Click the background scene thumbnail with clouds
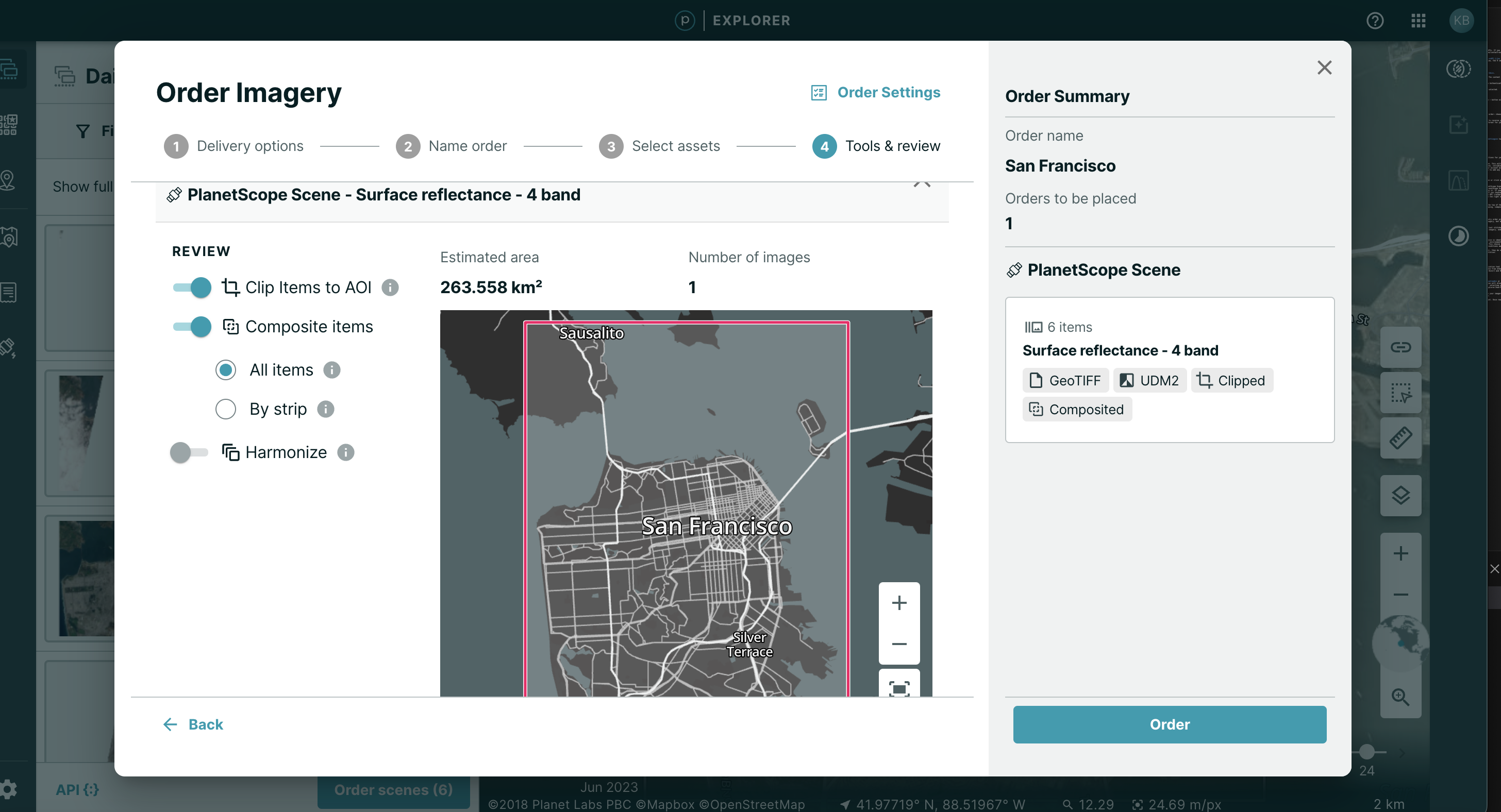 81,434
